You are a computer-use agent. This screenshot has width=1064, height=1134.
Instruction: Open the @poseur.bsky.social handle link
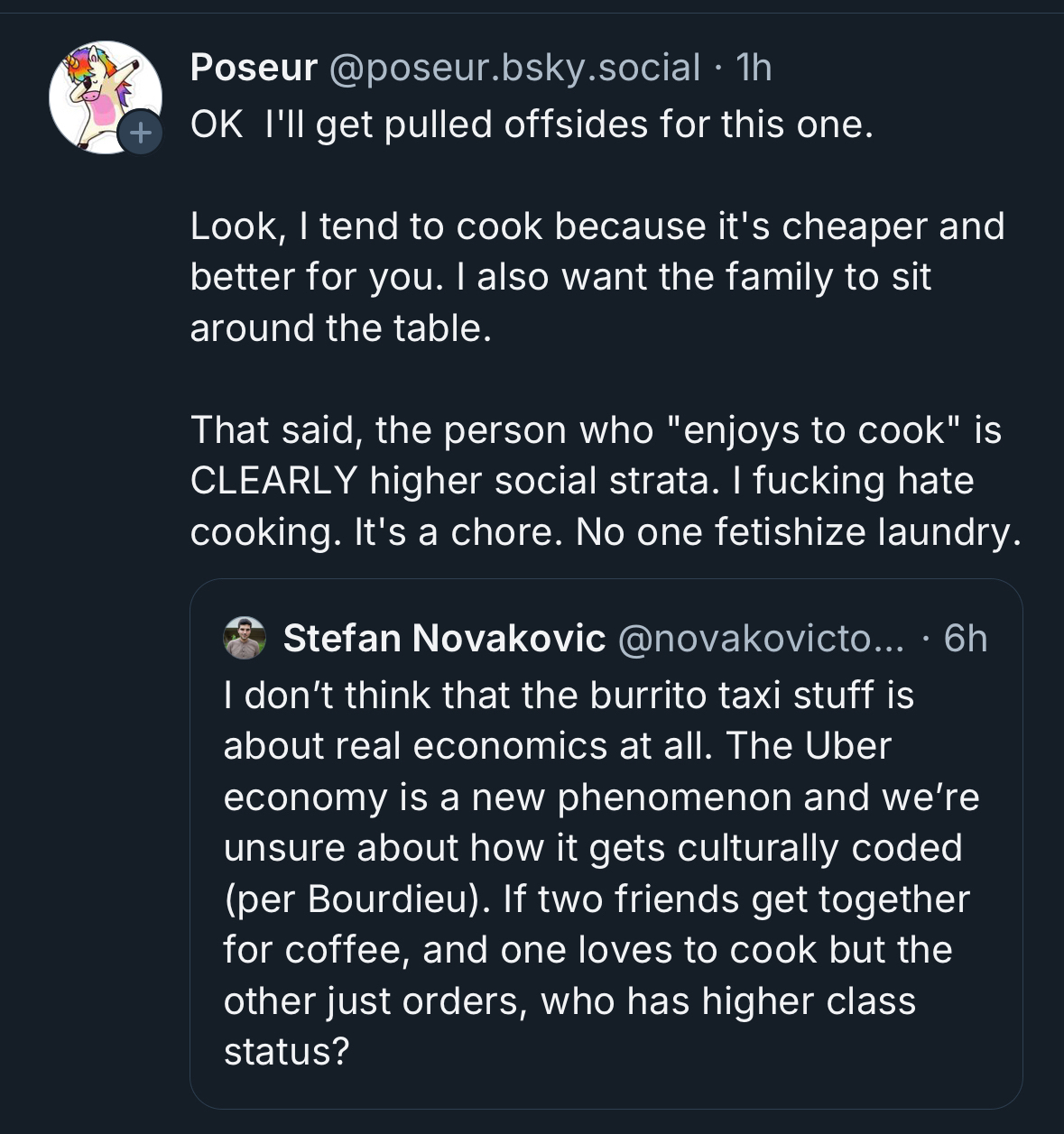point(514,68)
